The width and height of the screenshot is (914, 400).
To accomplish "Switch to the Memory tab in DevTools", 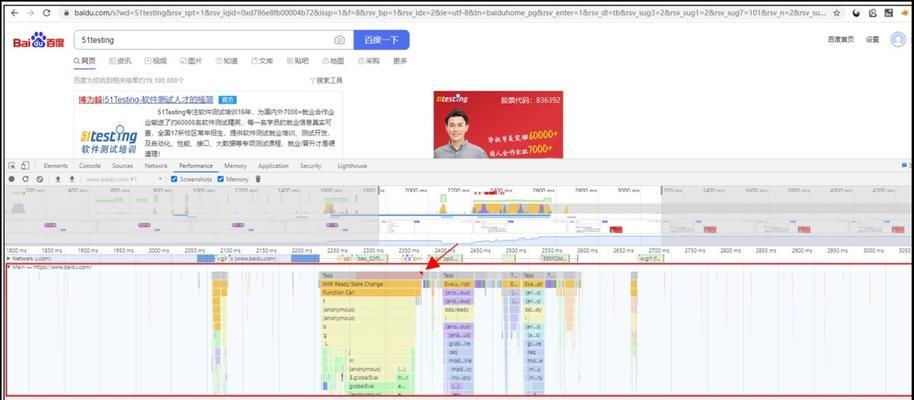I will pos(235,166).
